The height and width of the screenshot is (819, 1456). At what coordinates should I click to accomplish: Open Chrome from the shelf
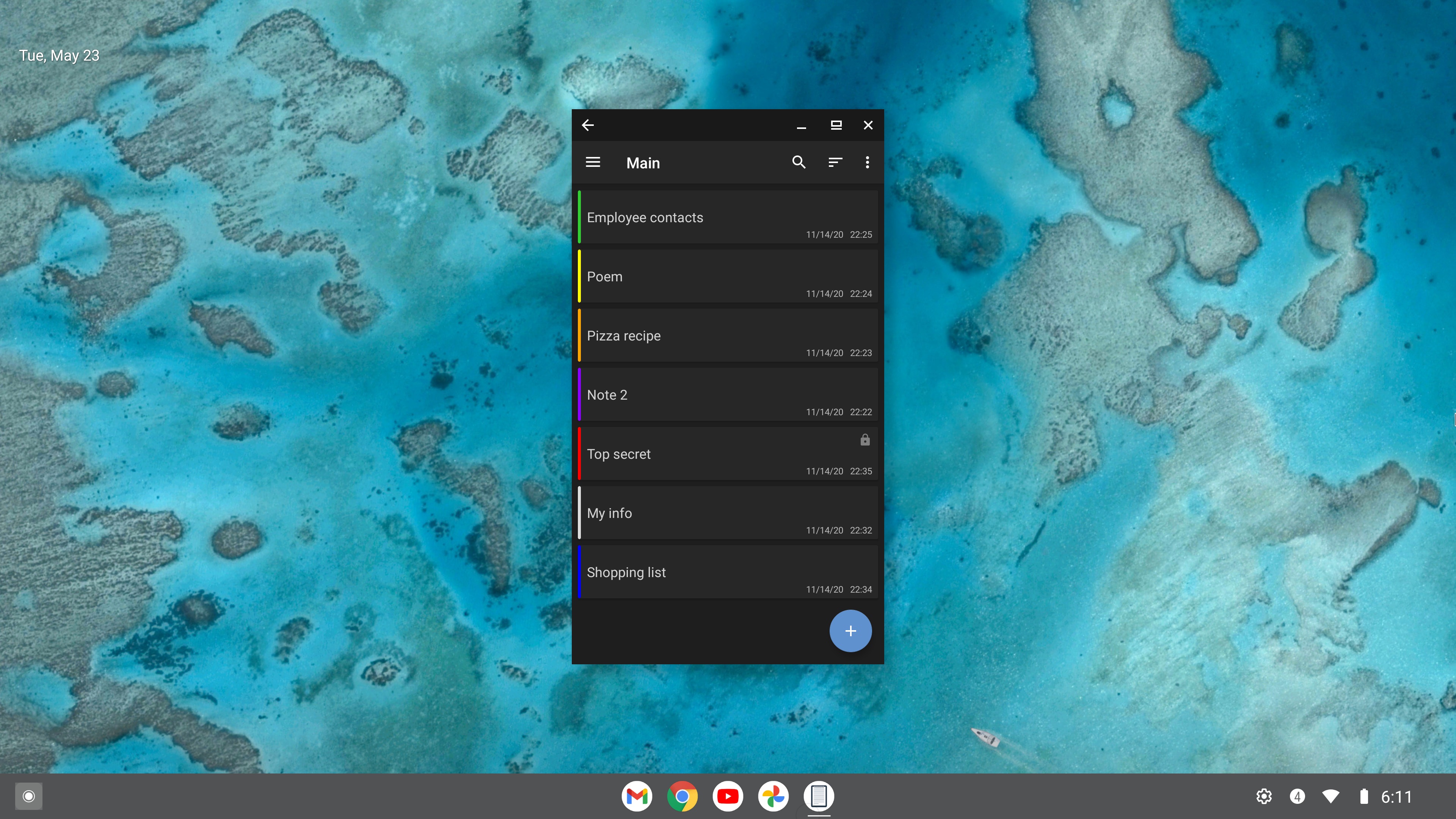click(x=682, y=796)
